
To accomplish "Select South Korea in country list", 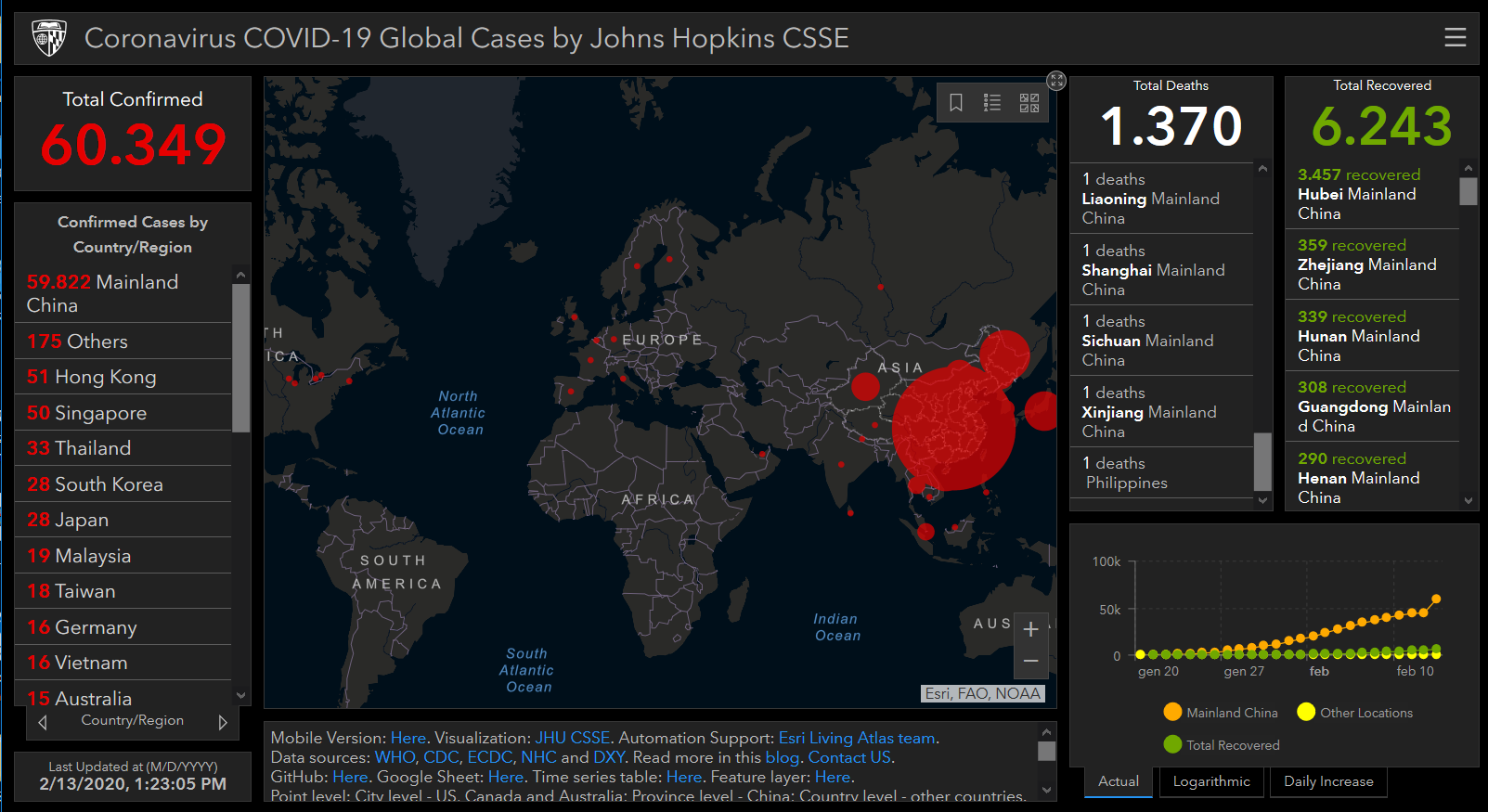I will 123,484.
